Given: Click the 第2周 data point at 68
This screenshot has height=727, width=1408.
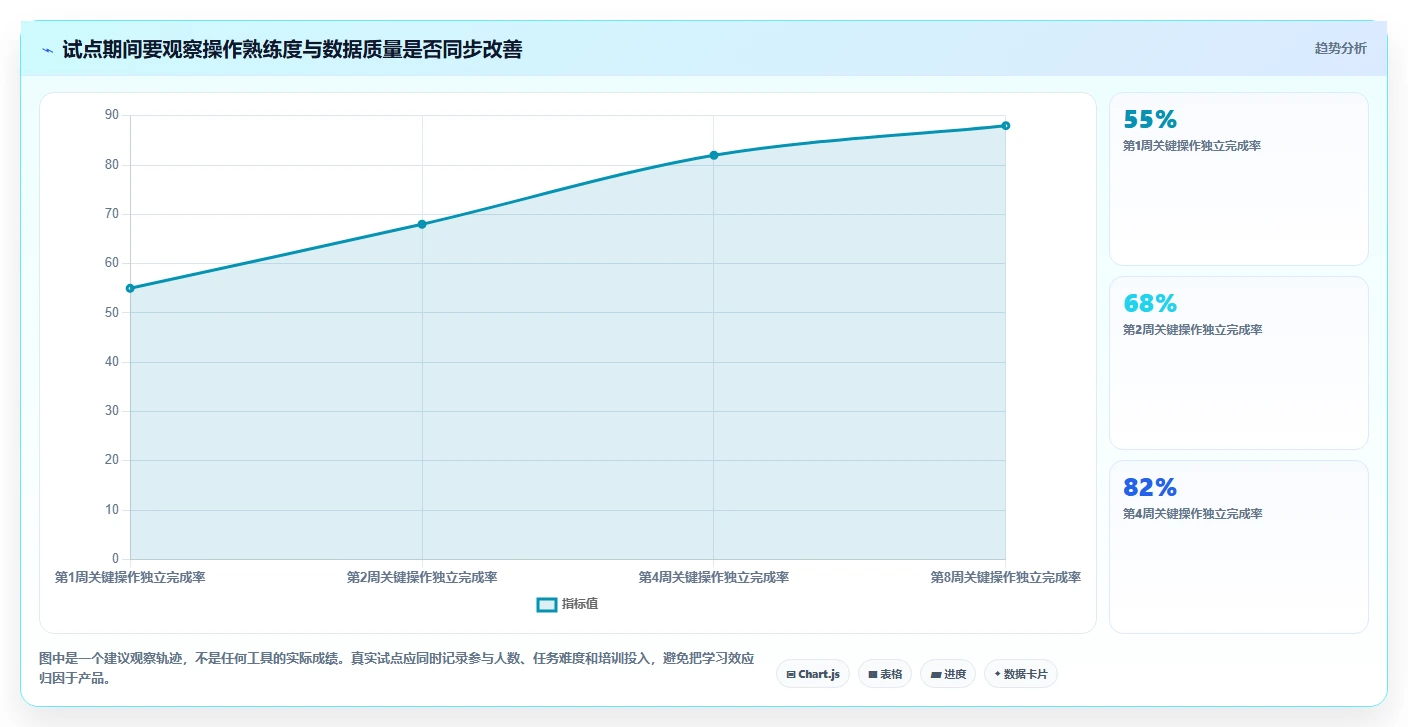Looking at the screenshot, I should [x=422, y=224].
